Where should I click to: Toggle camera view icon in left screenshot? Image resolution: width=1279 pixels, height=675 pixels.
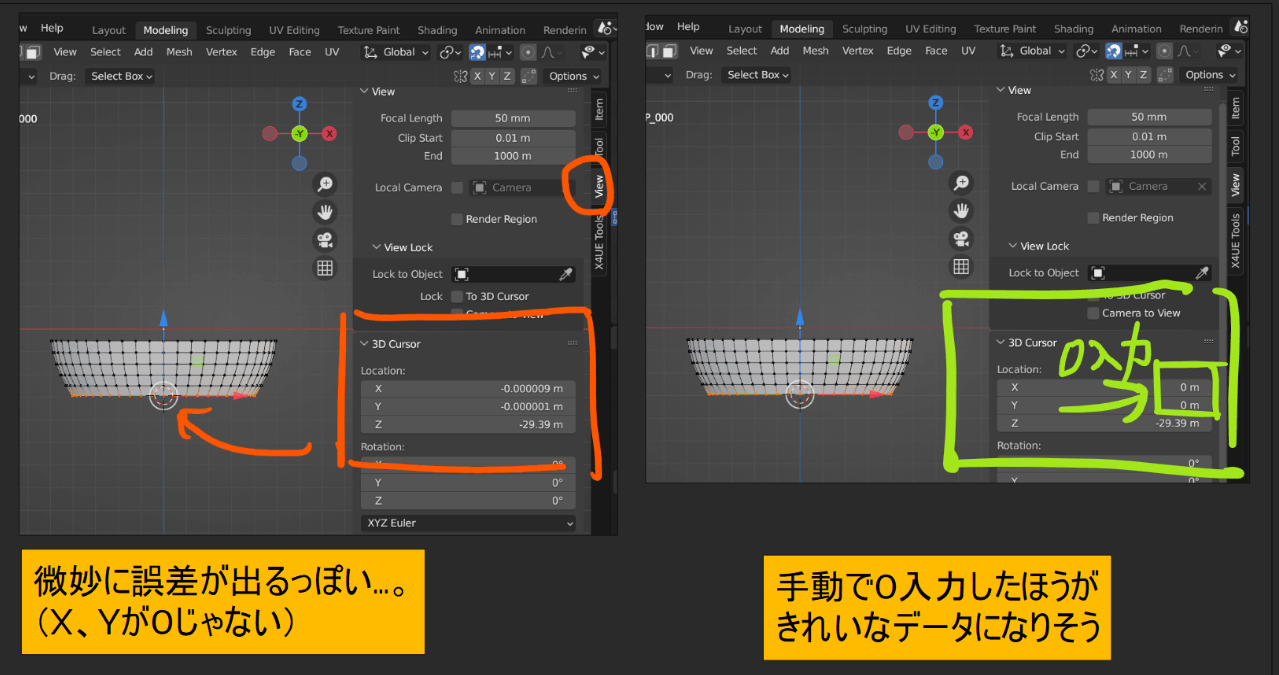[x=325, y=240]
